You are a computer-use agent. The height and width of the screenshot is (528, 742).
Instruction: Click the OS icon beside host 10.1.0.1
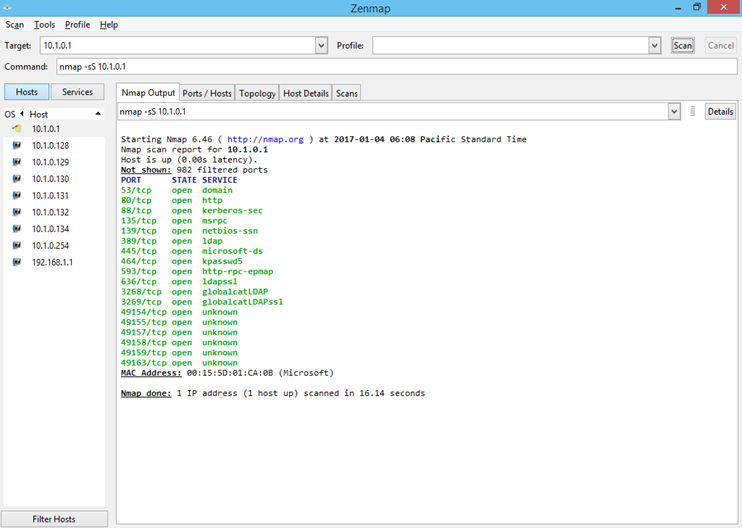pyautogui.click(x=17, y=129)
